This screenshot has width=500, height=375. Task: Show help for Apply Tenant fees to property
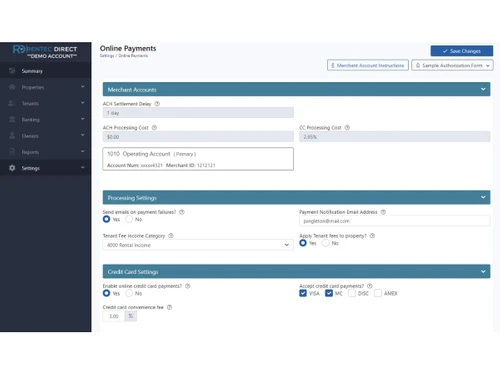372,236
